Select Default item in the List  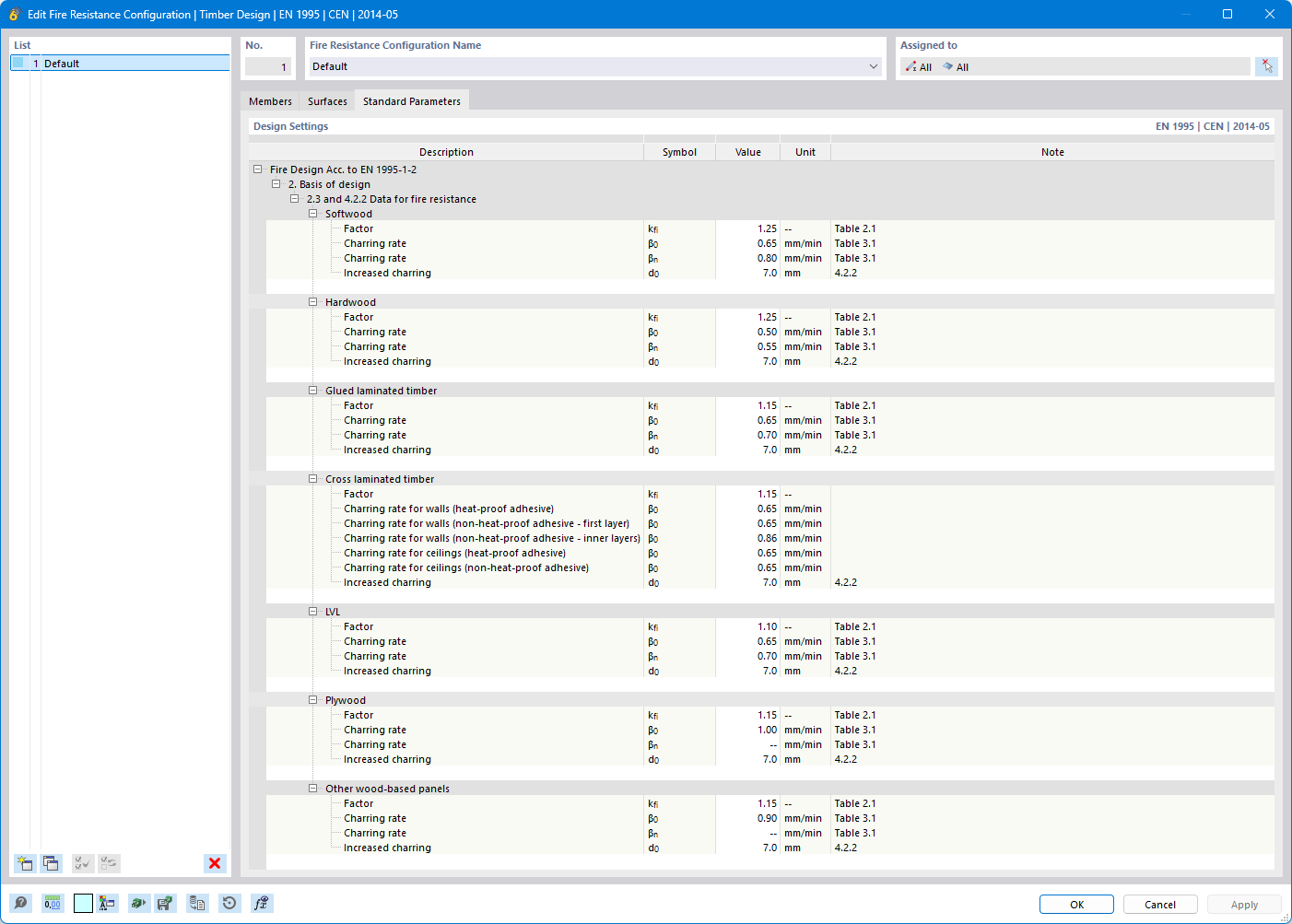point(120,64)
